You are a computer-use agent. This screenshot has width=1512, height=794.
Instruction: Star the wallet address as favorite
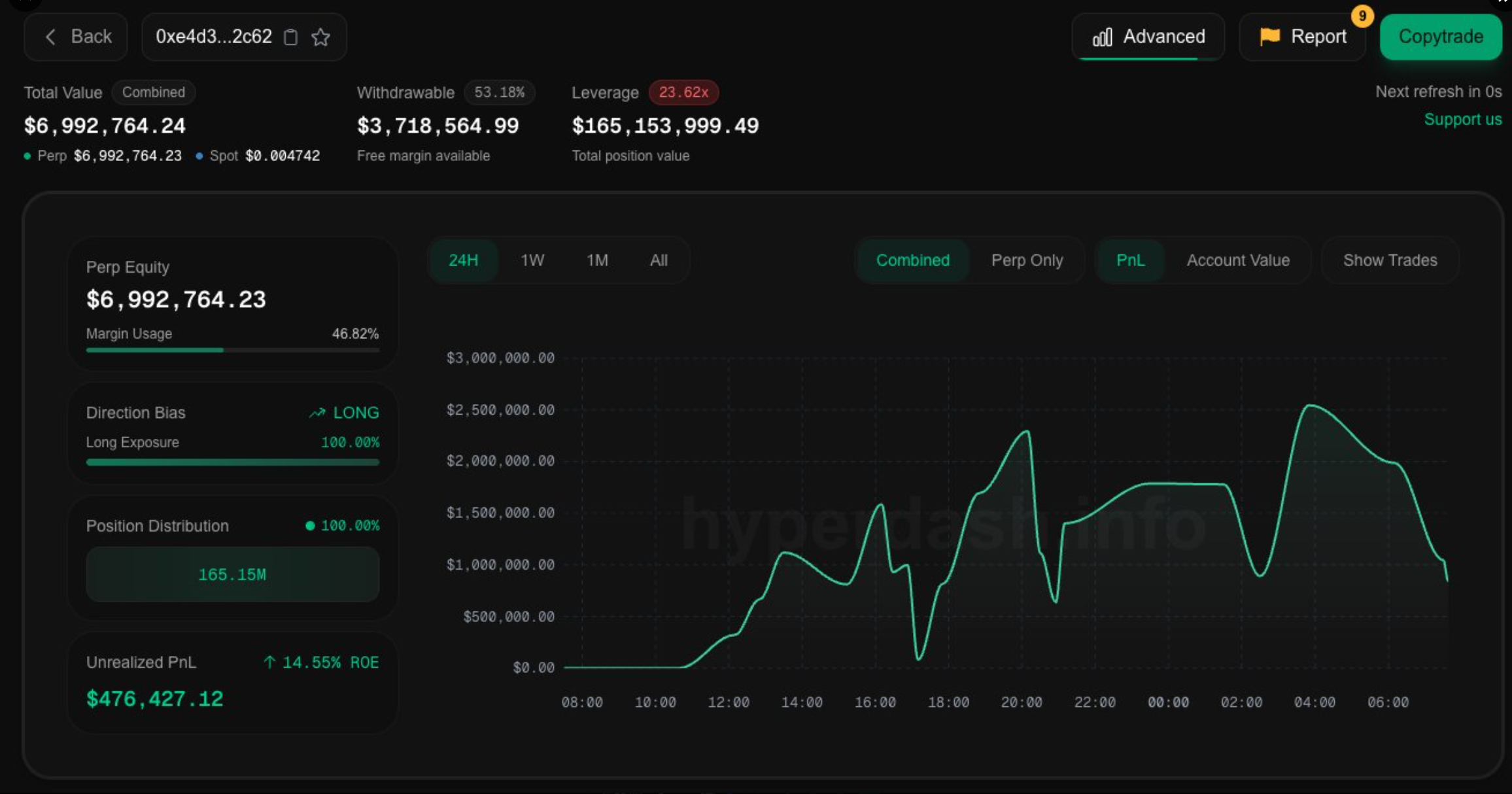tap(320, 37)
